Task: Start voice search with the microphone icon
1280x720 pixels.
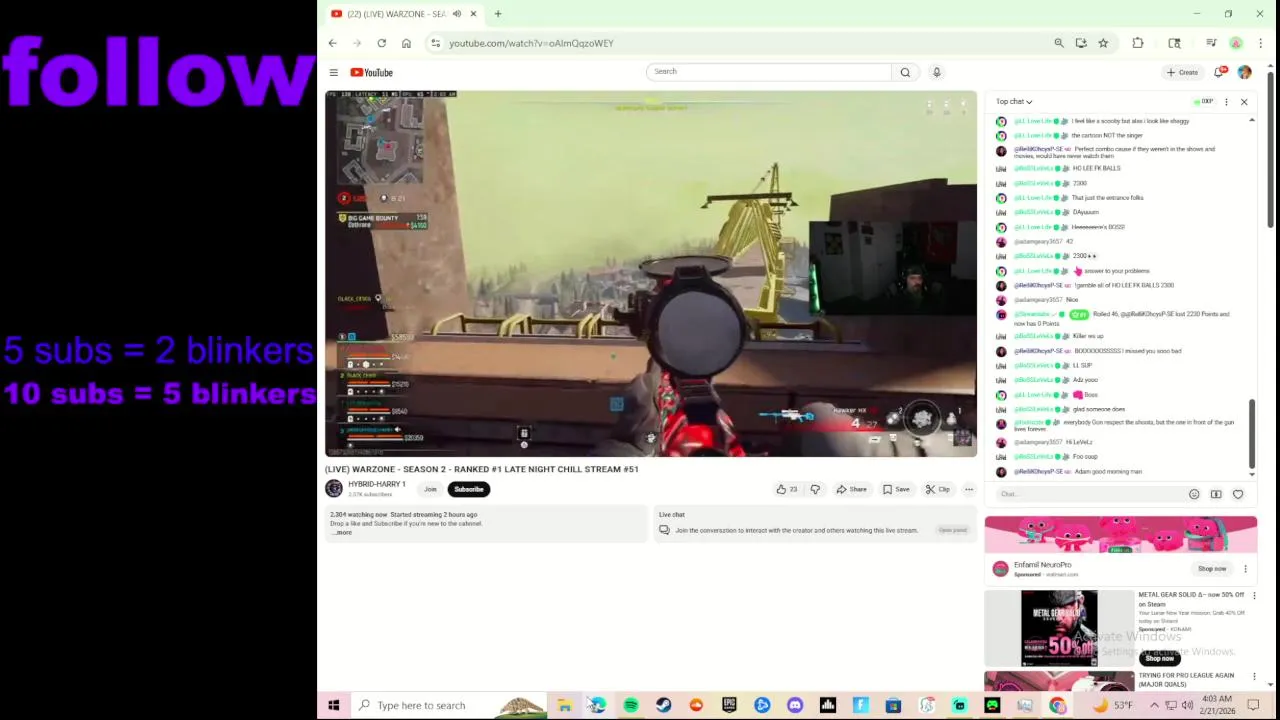Action: click(936, 72)
